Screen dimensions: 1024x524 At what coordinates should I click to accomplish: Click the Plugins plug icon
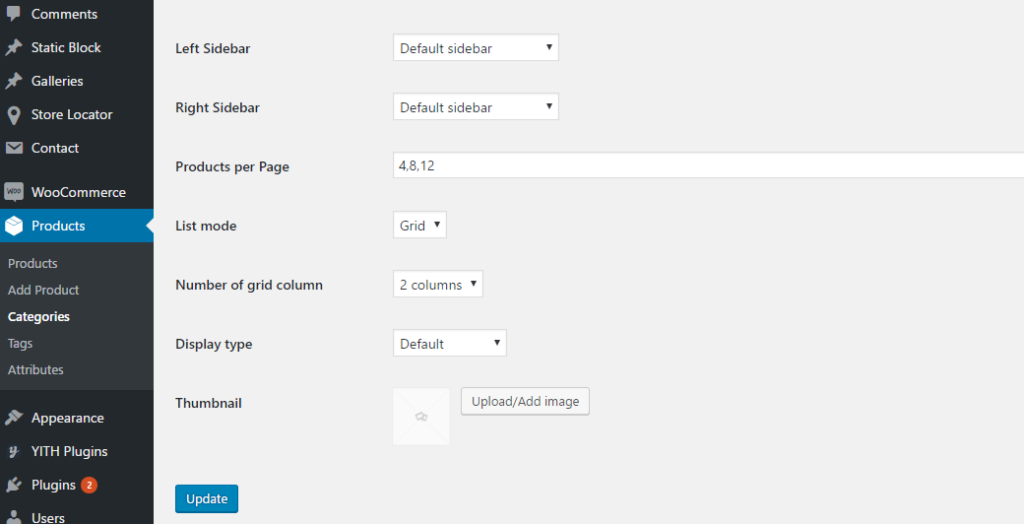coord(13,485)
